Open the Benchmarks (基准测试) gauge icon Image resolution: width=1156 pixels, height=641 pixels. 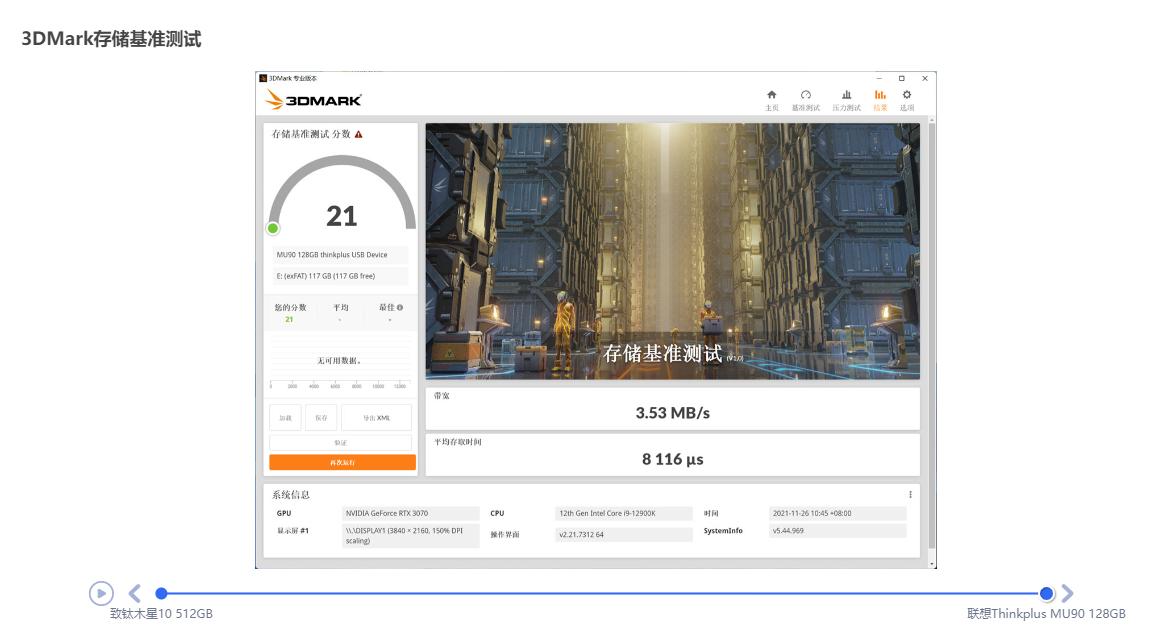pos(805,98)
